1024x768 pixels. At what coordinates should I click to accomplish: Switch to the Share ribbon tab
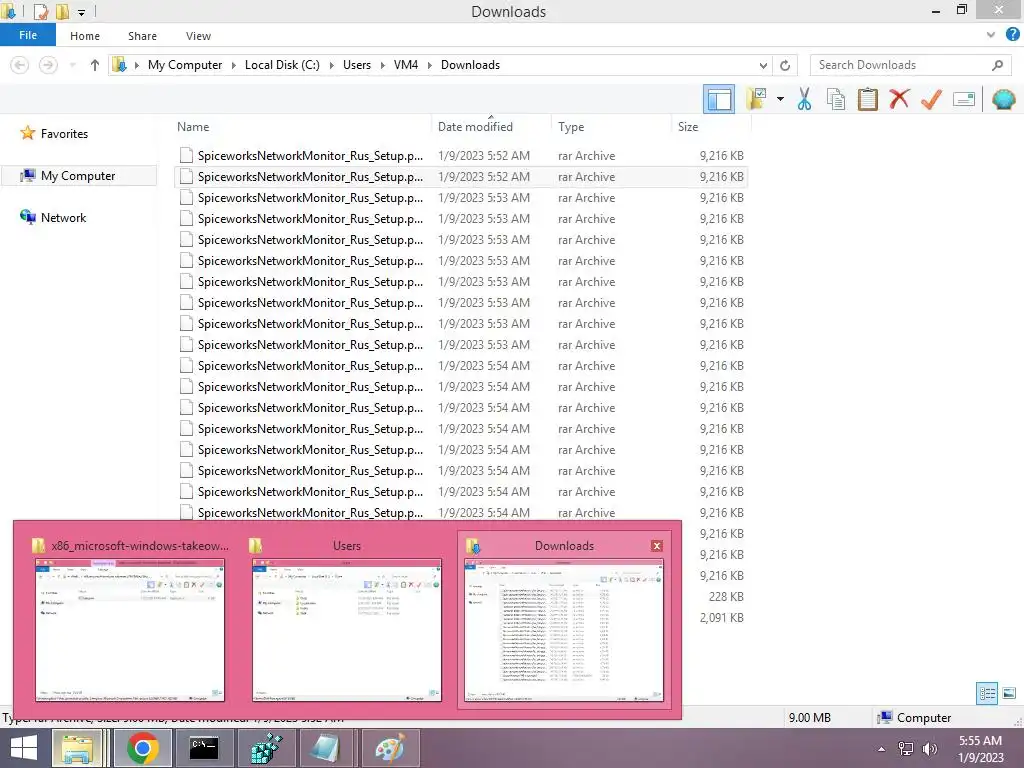[142, 36]
